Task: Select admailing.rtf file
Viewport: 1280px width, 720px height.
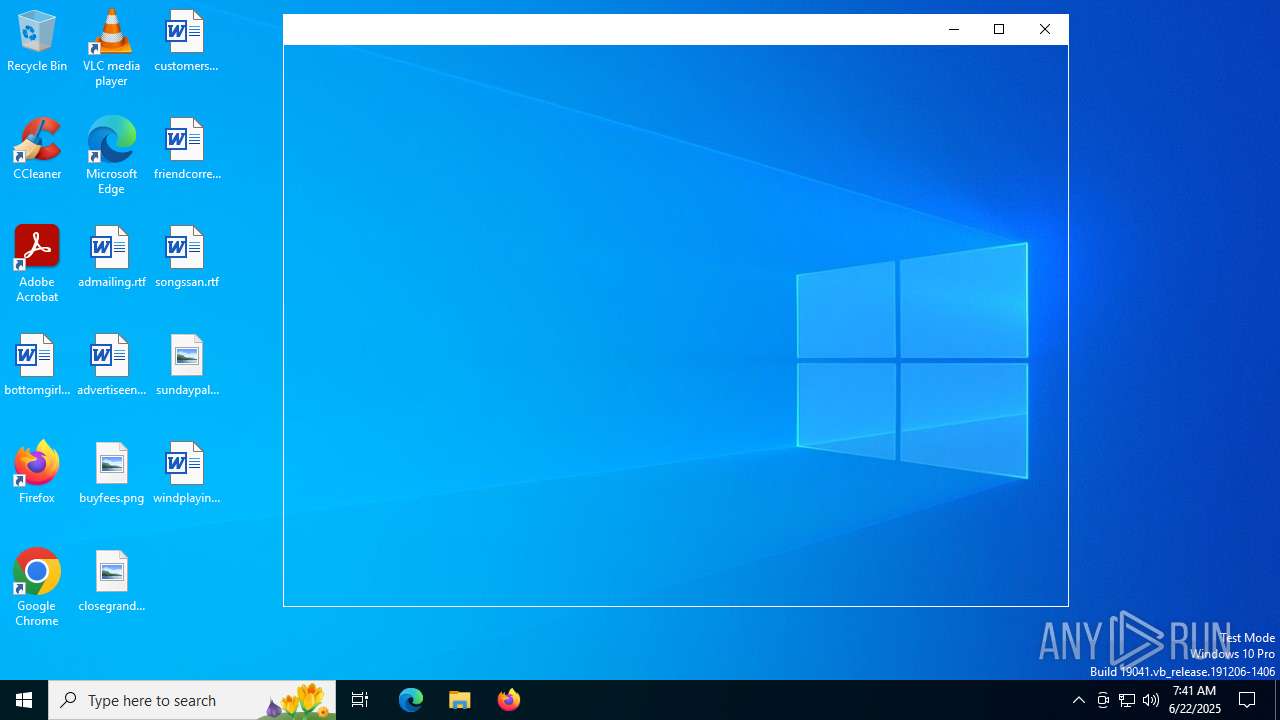Action: coord(111,258)
